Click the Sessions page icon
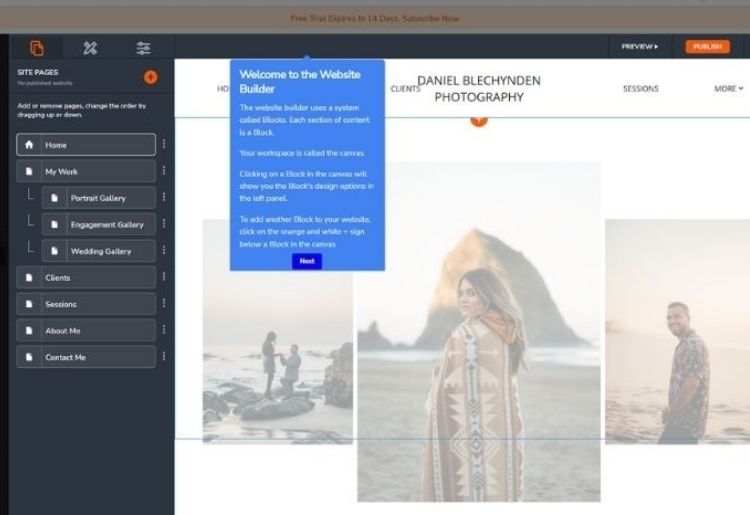Image resolution: width=750 pixels, height=515 pixels. click(29, 304)
